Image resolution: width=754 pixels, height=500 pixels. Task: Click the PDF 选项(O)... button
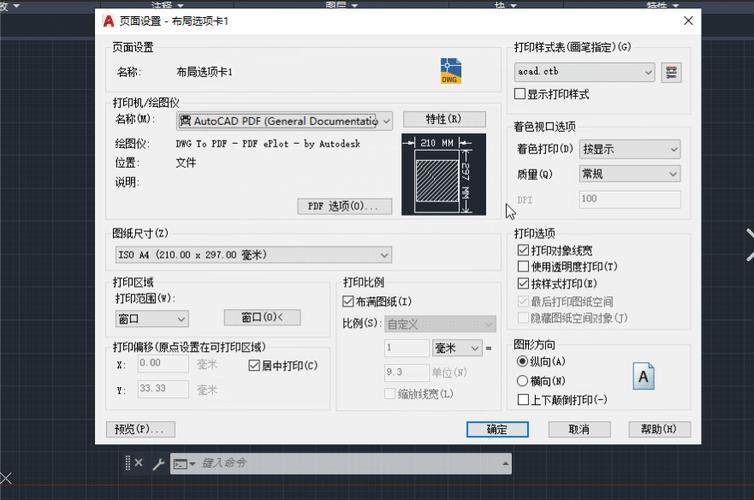coord(344,206)
